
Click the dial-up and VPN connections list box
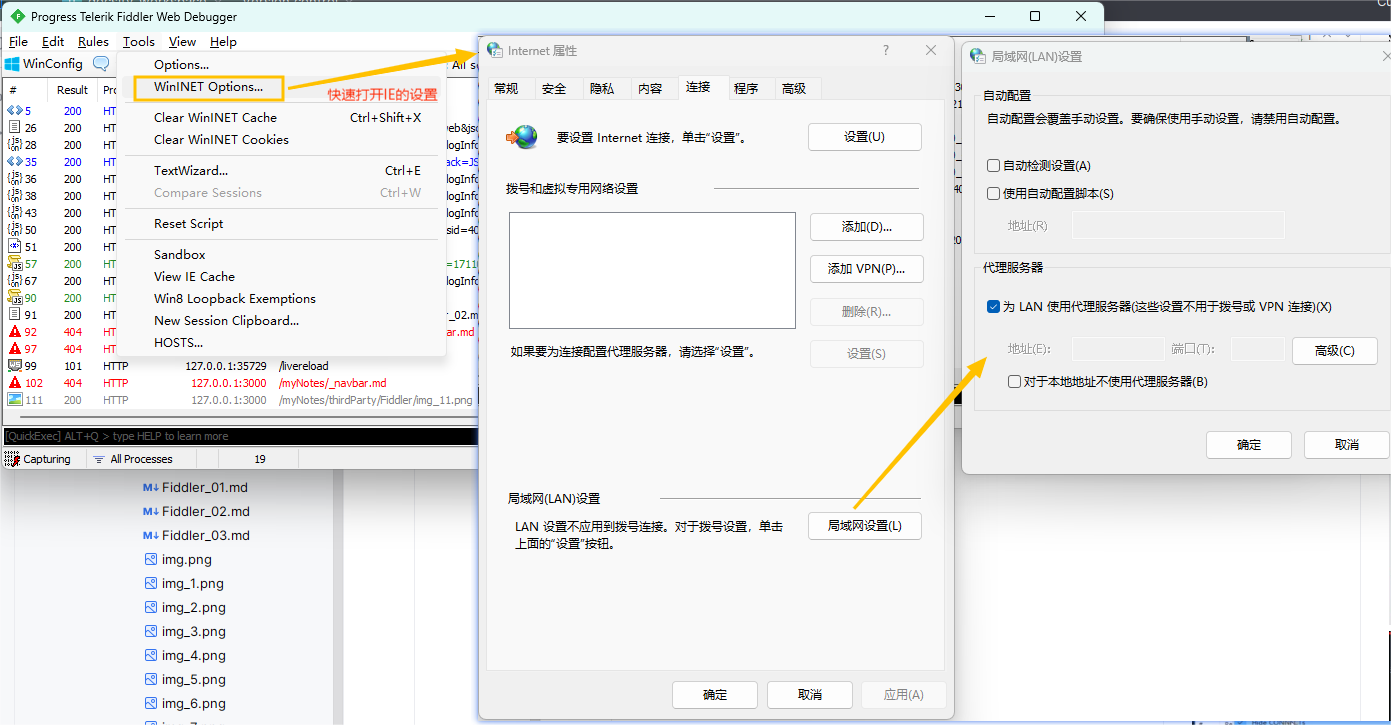[652, 270]
